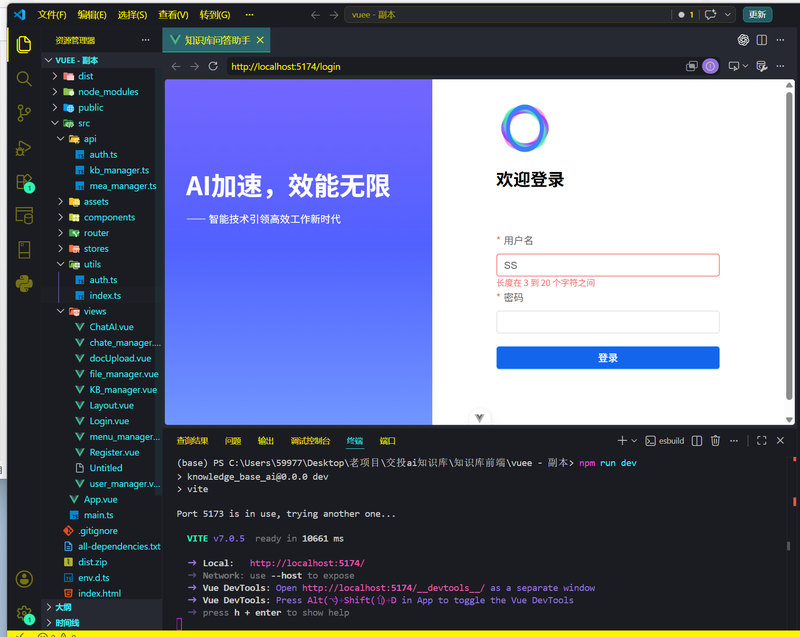The width and height of the screenshot is (800, 637).
Task: Open the new terminal launch profile dropdown
Action: pyautogui.click(x=634, y=441)
